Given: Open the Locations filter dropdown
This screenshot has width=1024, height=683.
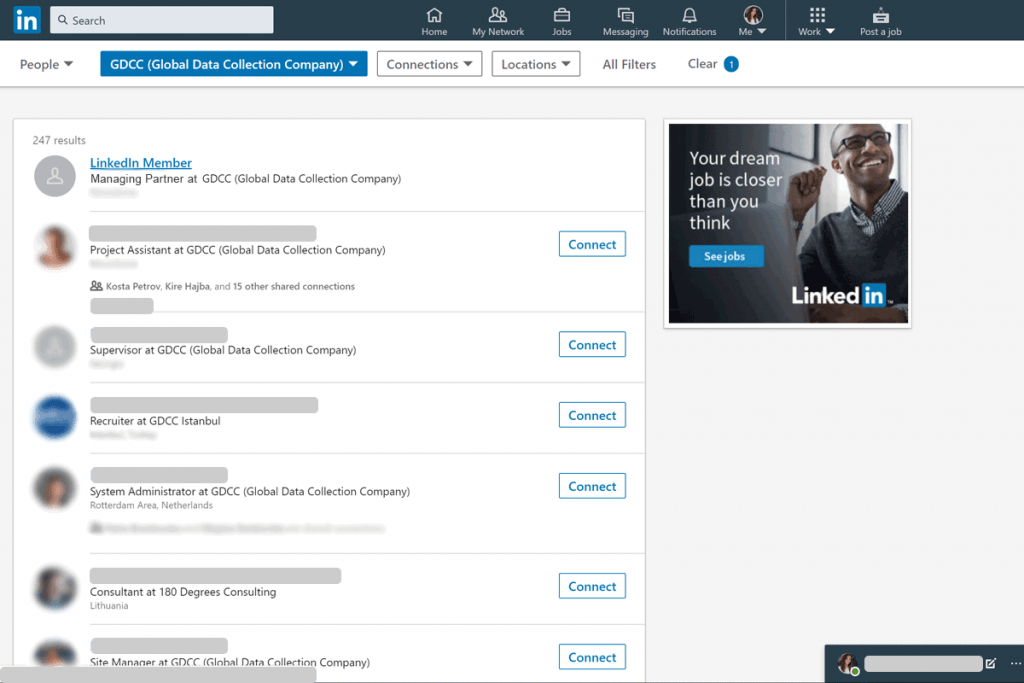Looking at the screenshot, I should point(536,63).
